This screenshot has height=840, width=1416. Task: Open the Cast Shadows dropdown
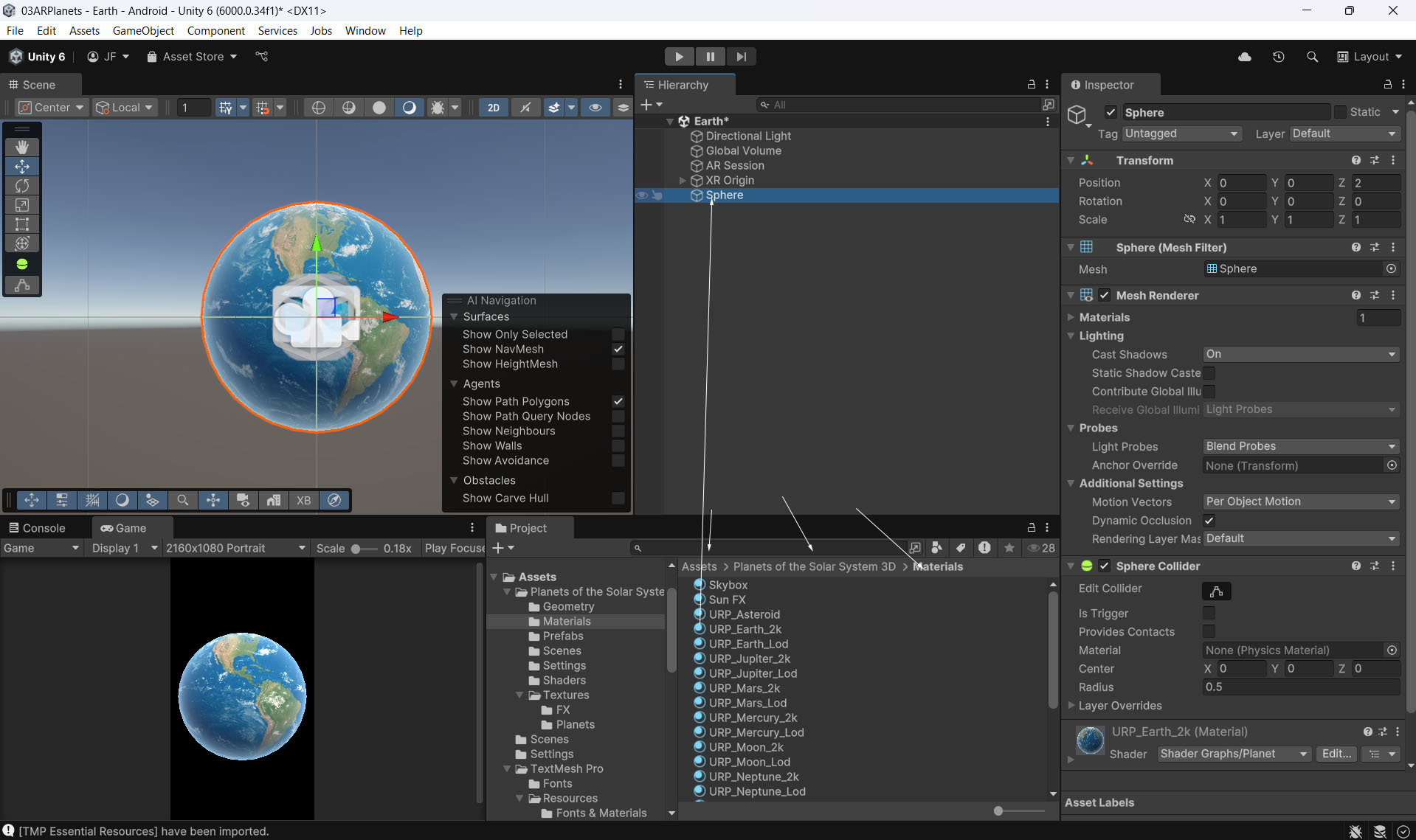pos(1300,355)
